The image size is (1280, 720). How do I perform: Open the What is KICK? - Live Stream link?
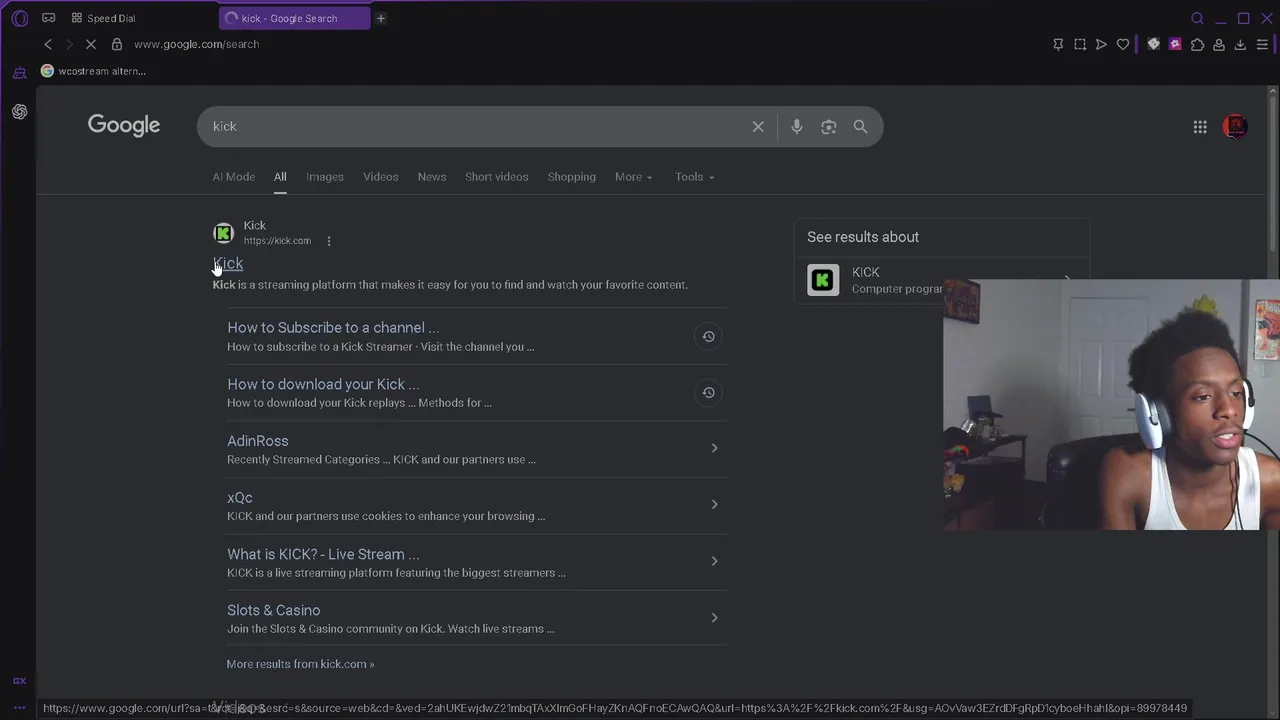point(323,554)
